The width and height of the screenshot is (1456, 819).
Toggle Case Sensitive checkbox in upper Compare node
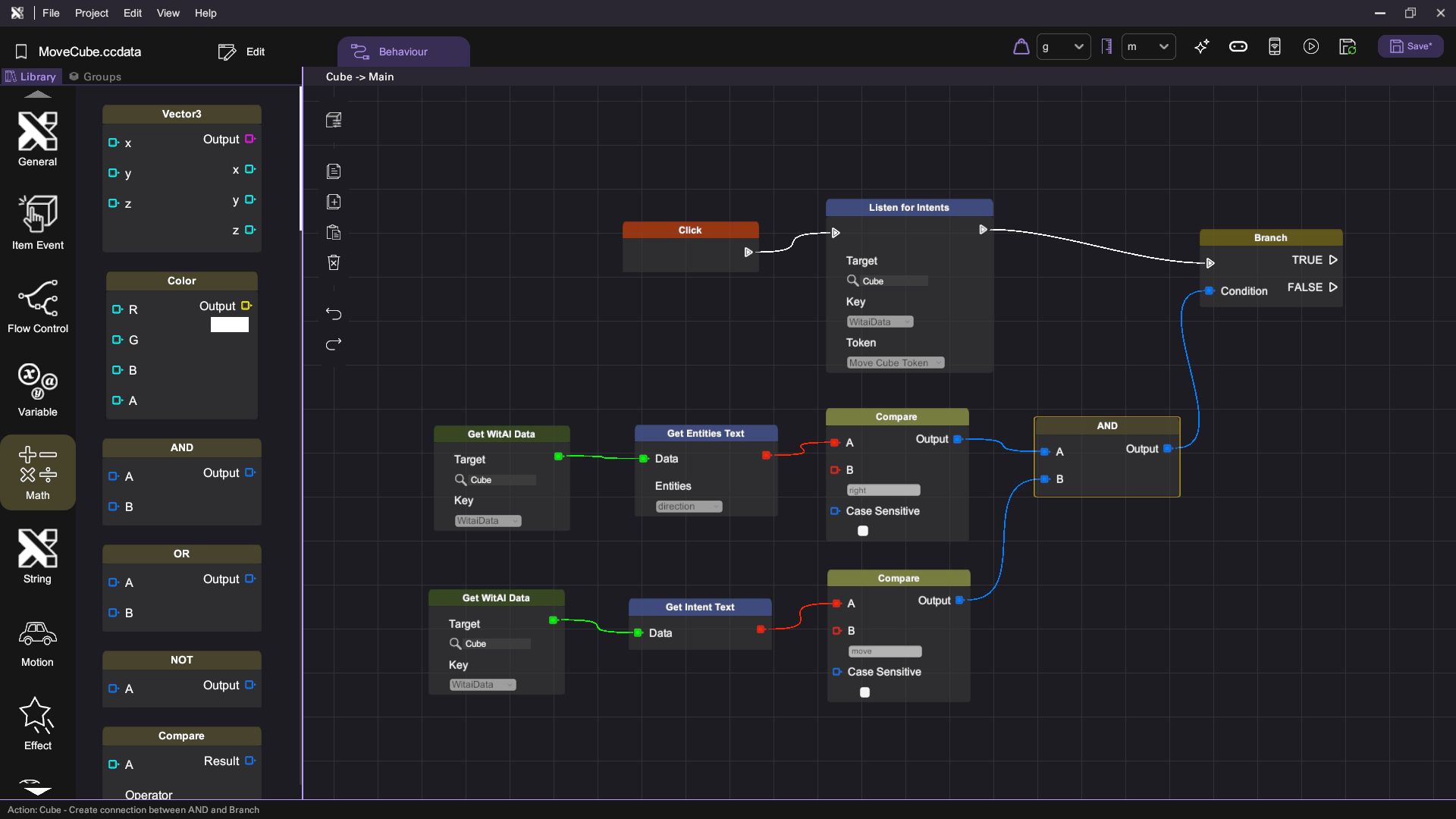(x=863, y=531)
